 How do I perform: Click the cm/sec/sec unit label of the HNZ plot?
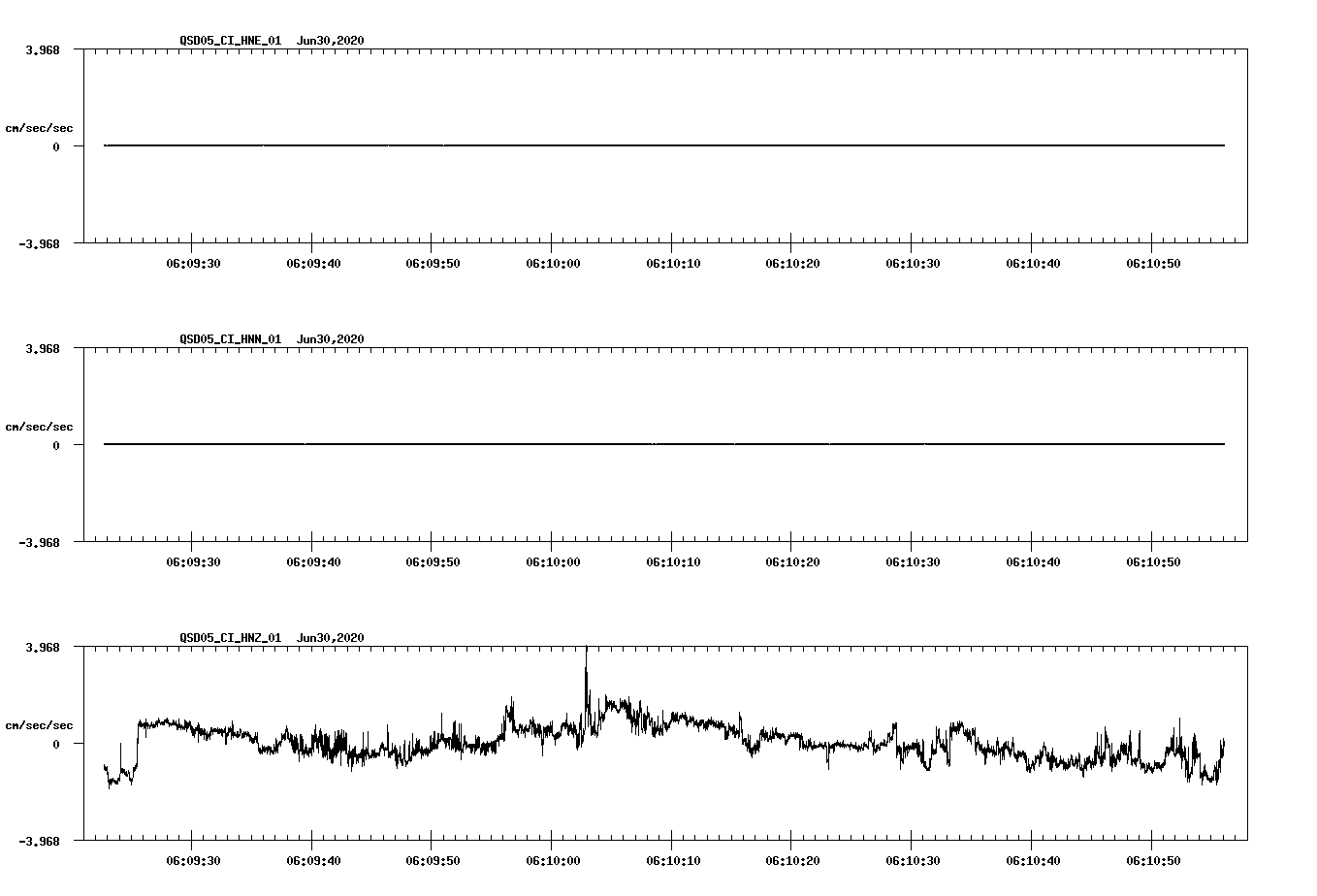point(39,725)
